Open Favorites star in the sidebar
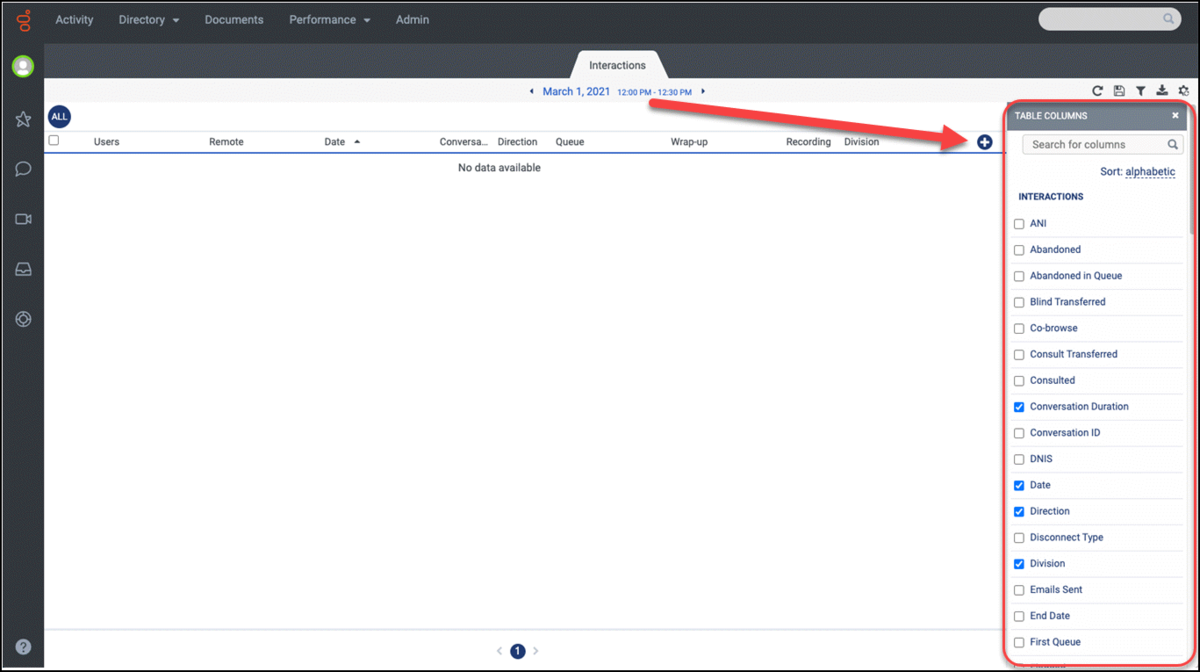The image size is (1200, 672). pos(23,119)
